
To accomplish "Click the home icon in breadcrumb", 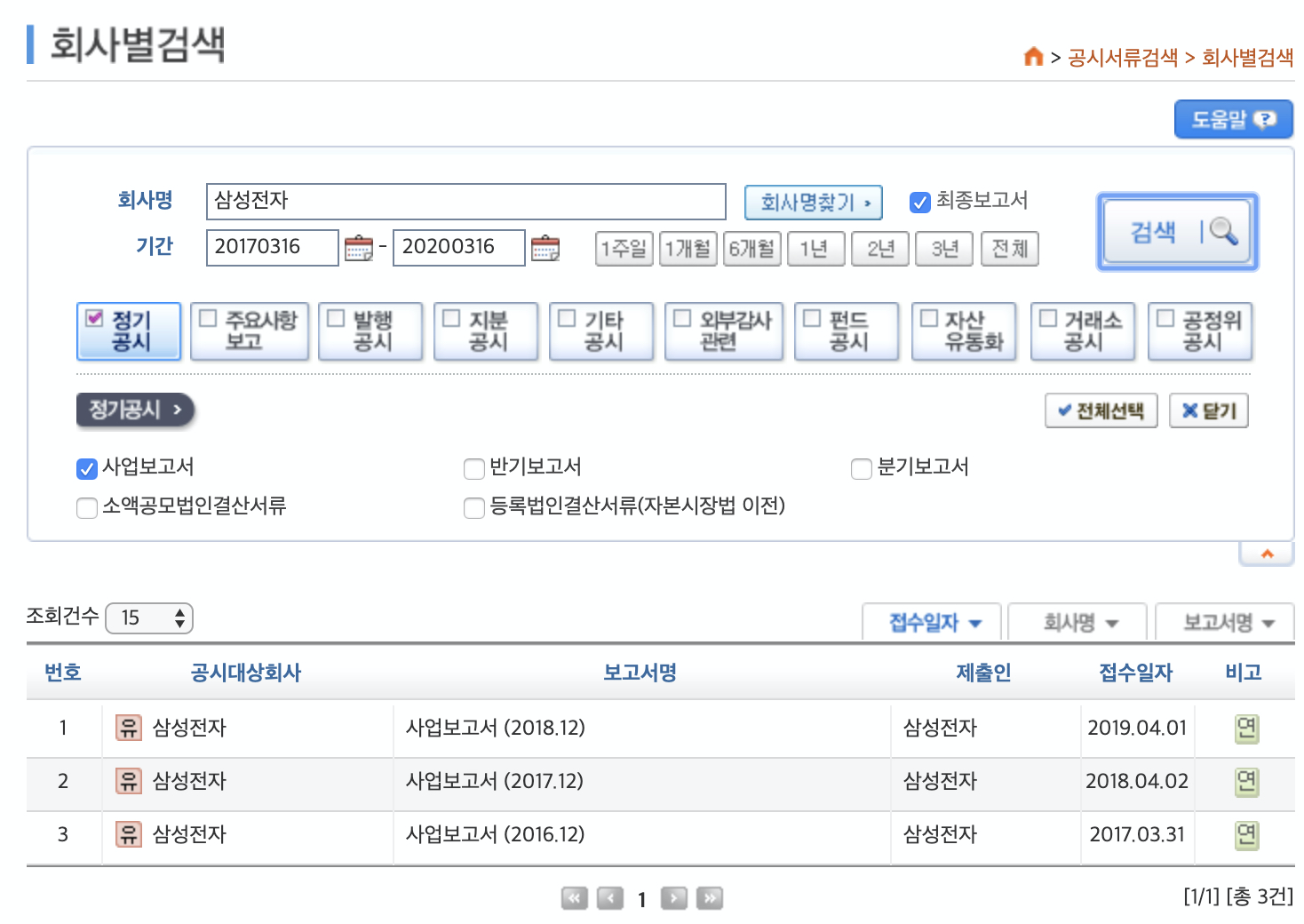I will tap(1033, 57).
